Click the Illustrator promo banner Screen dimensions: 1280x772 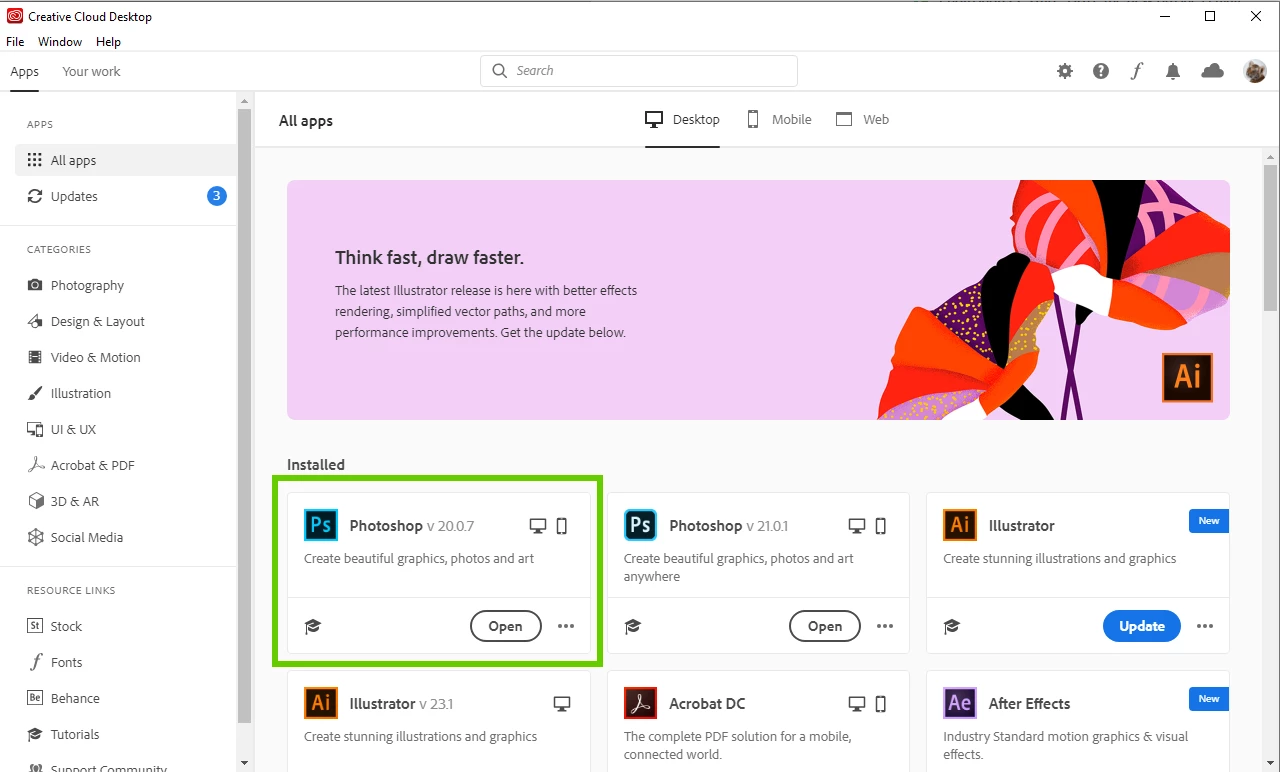tap(758, 300)
